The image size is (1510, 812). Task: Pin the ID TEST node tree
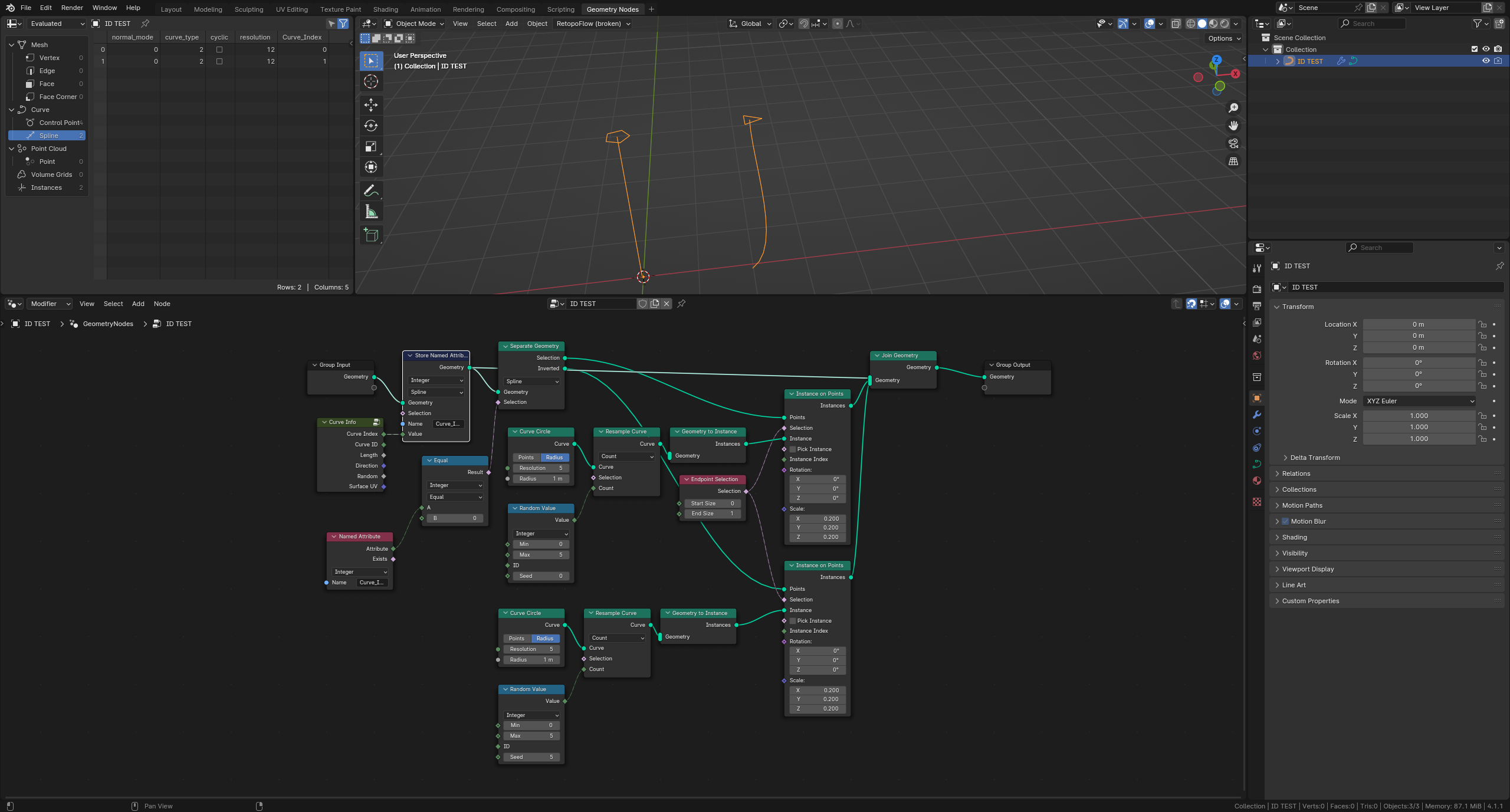click(681, 304)
